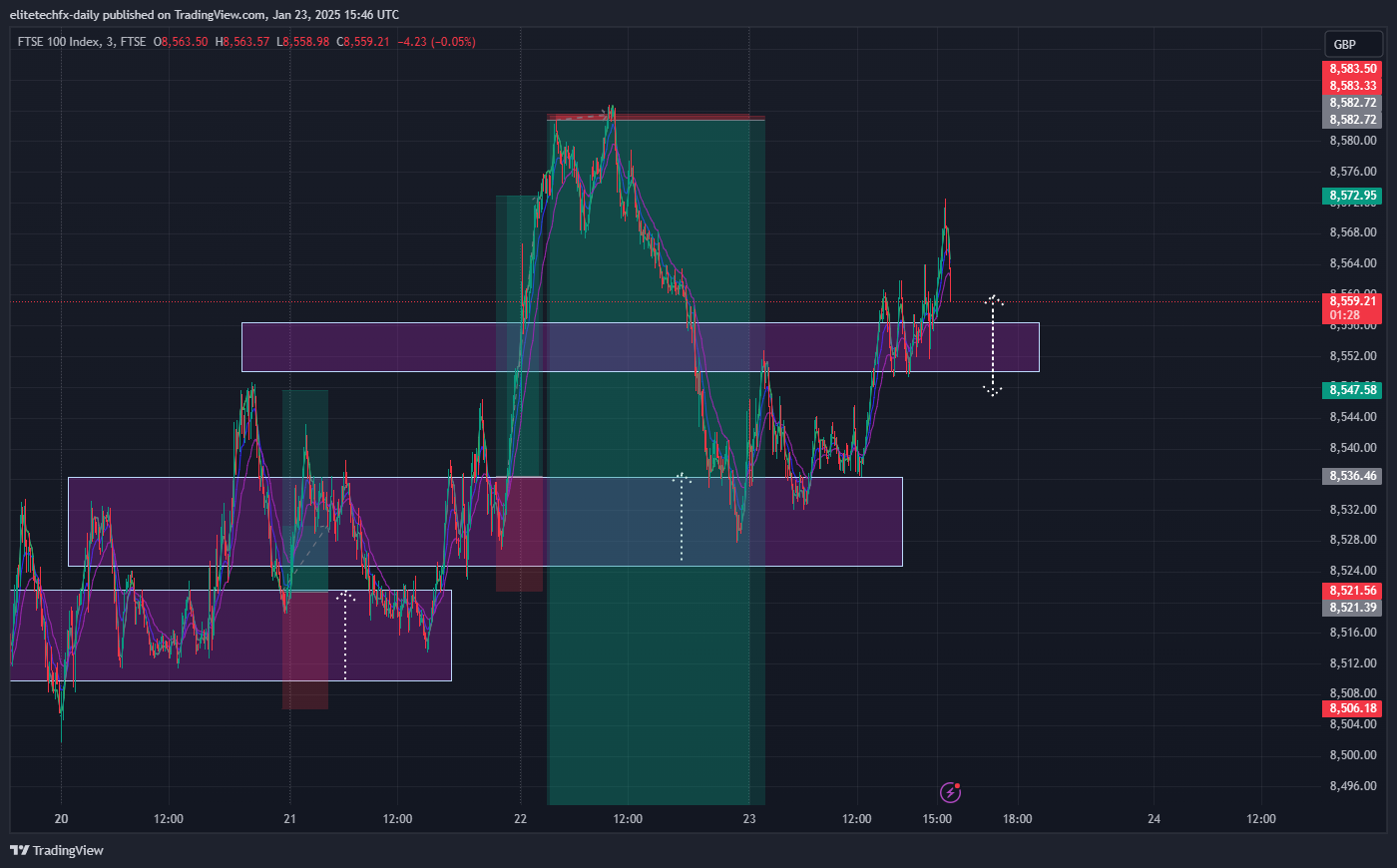Viewport: 1397px width, 868px height.
Task: Click the 8,496.00 price axis tick
Action: point(1353,786)
